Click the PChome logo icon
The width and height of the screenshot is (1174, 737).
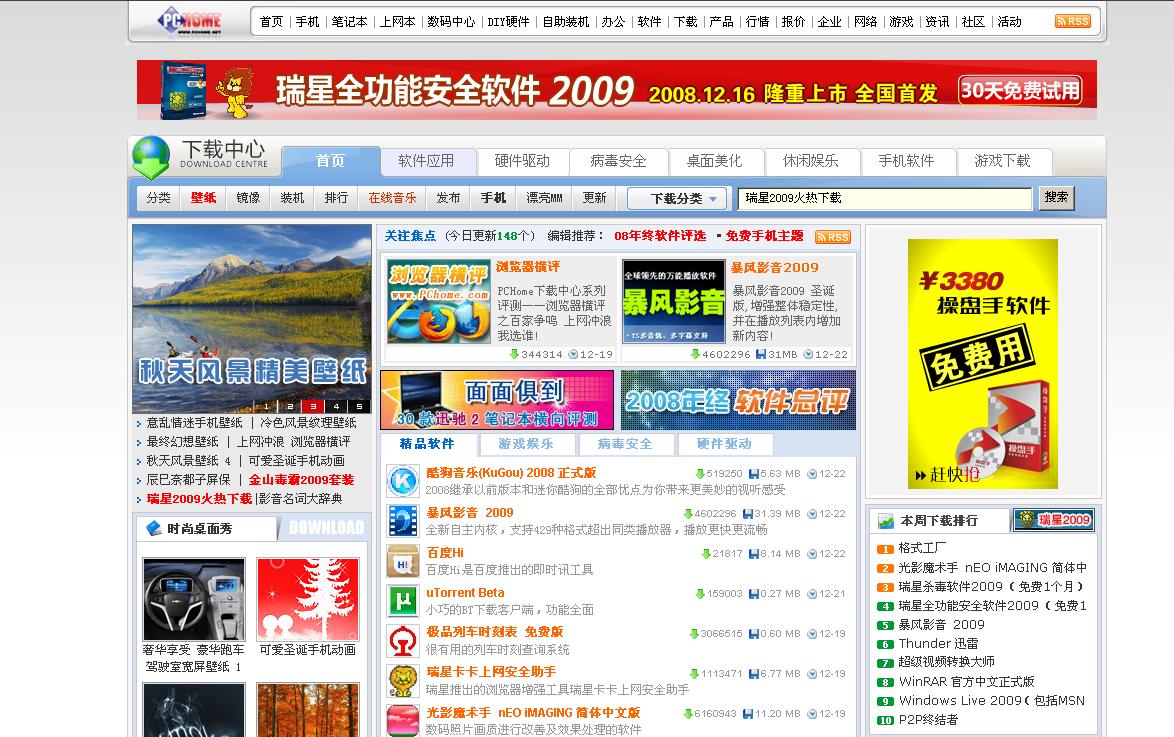(x=189, y=21)
